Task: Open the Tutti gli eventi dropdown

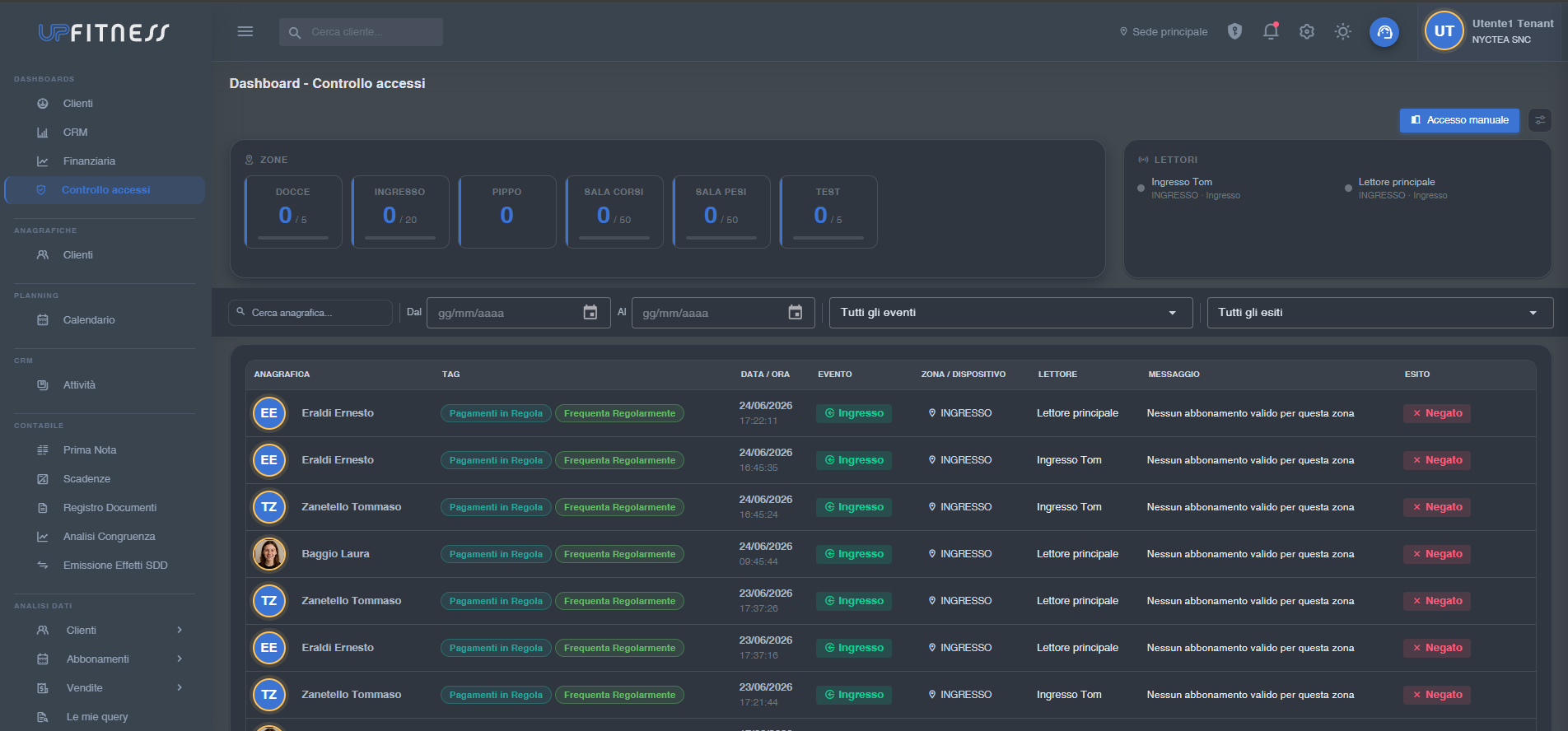Action: tap(1010, 313)
